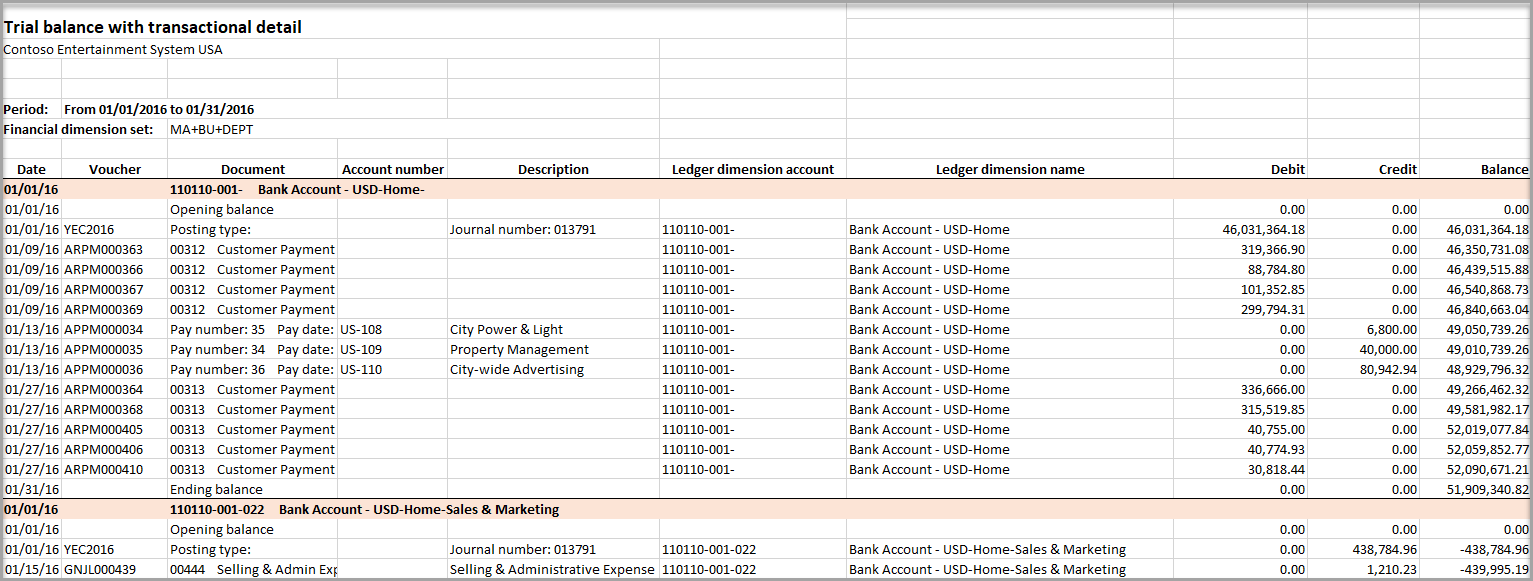Viewport: 1533px width, 581px height.
Task: Click the 'Credit' column header
Action: [x=1398, y=169]
